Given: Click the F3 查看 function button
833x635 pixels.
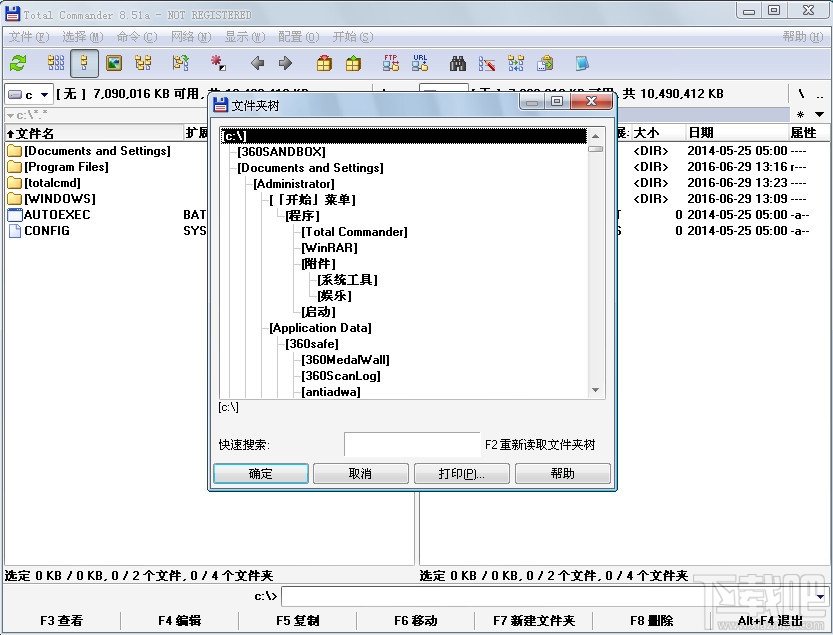Looking at the screenshot, I should point(62,620).
